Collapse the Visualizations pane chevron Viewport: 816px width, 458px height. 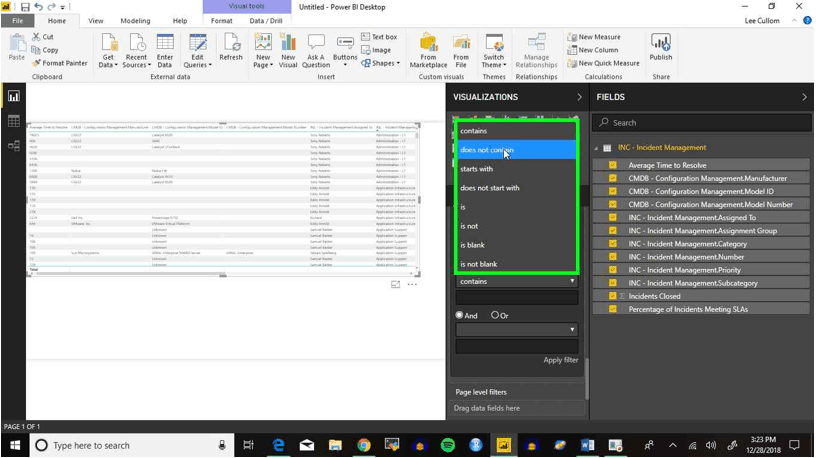coord(579,97)
